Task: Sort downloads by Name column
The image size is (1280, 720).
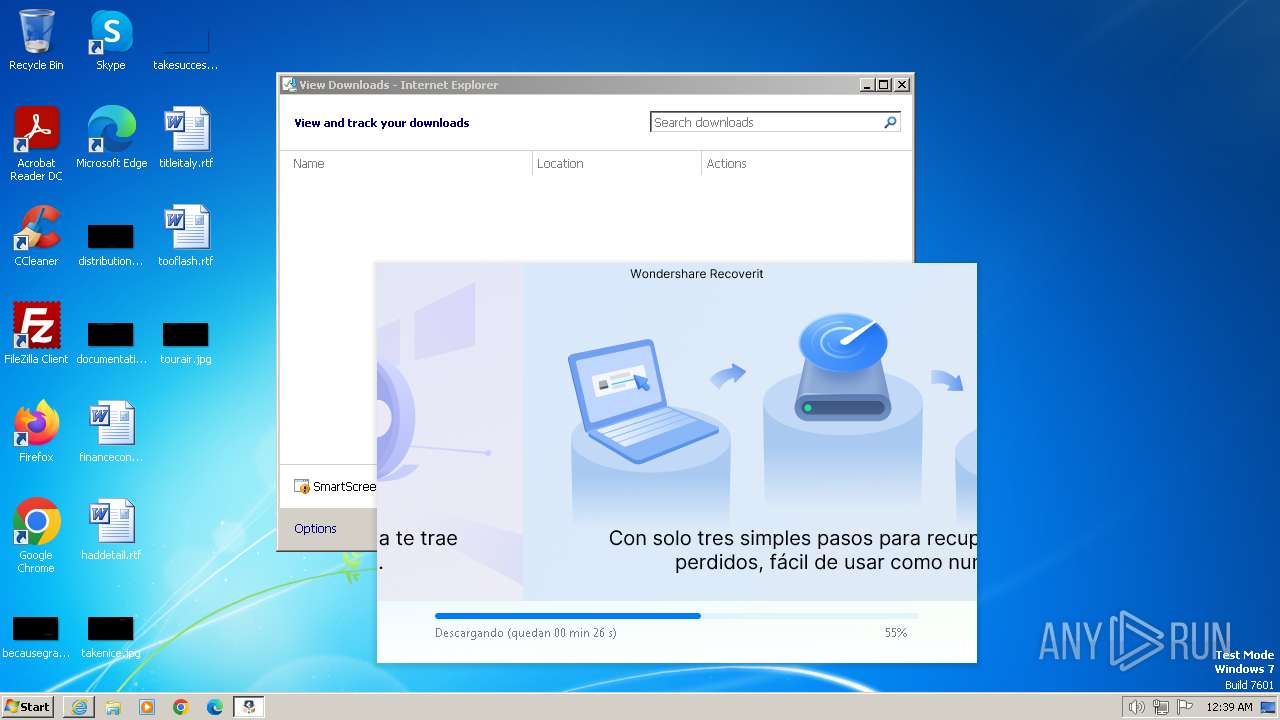Action: (x=408, y=164)
